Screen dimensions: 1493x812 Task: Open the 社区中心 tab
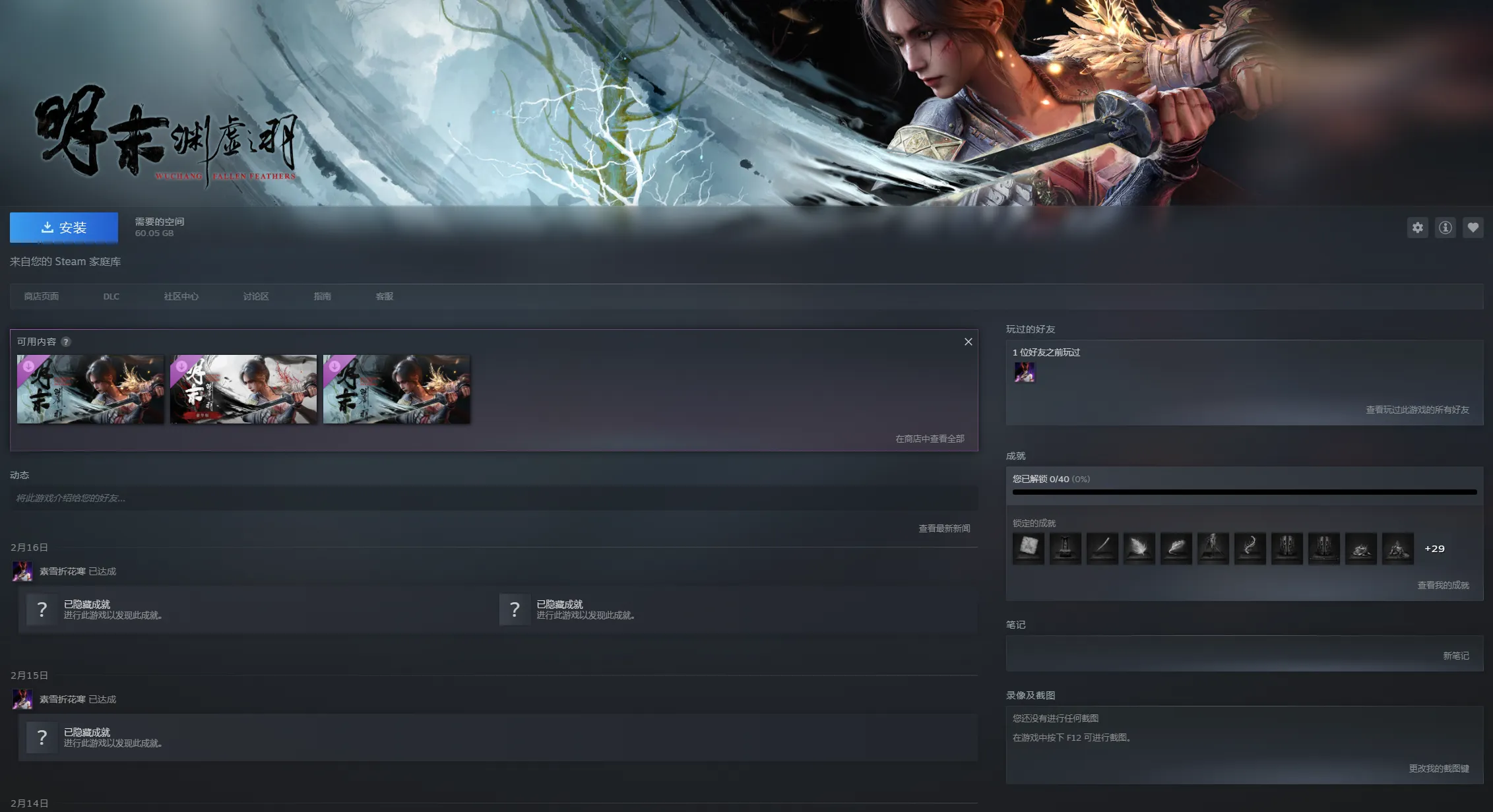181,297
